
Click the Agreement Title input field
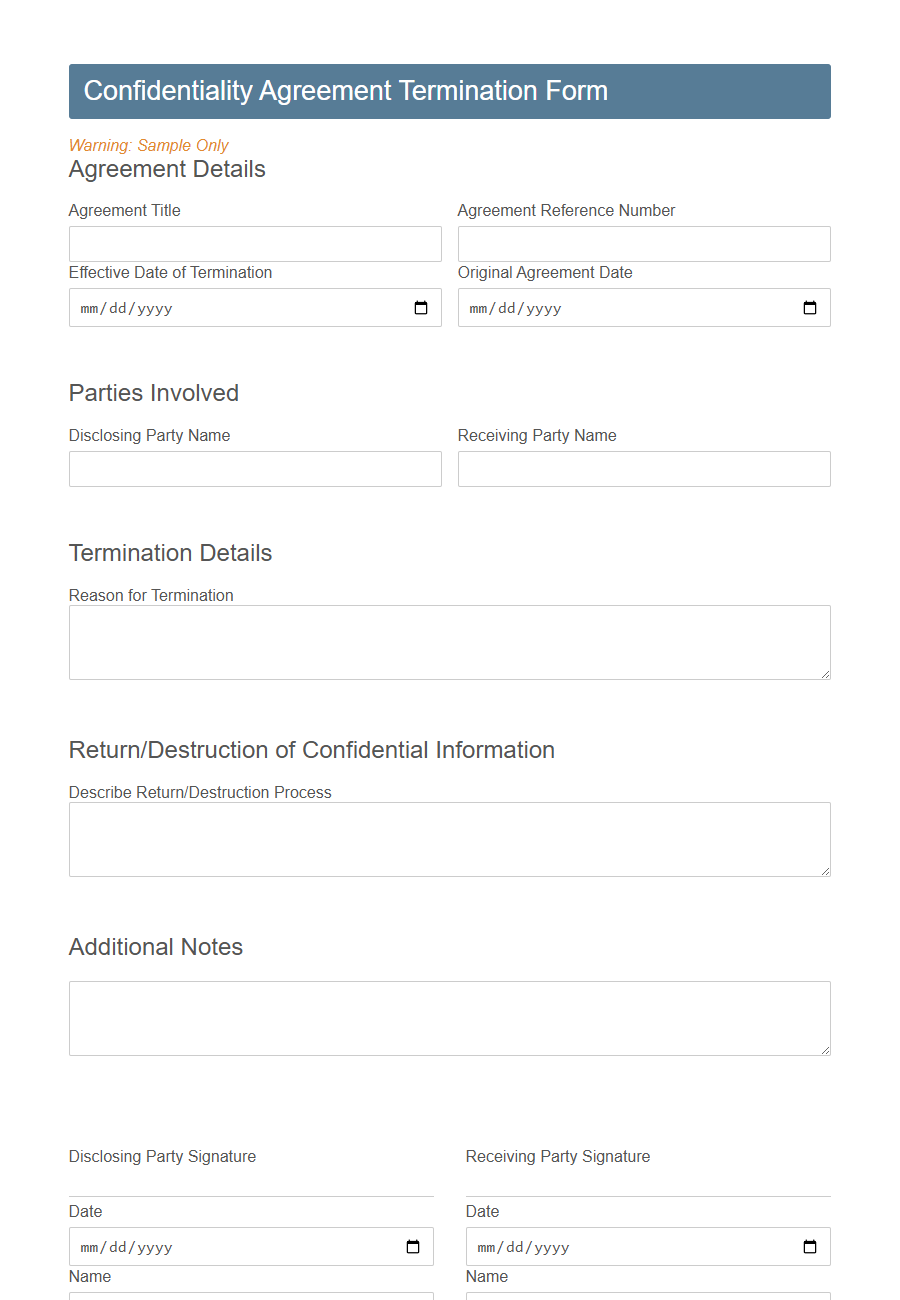255,243
